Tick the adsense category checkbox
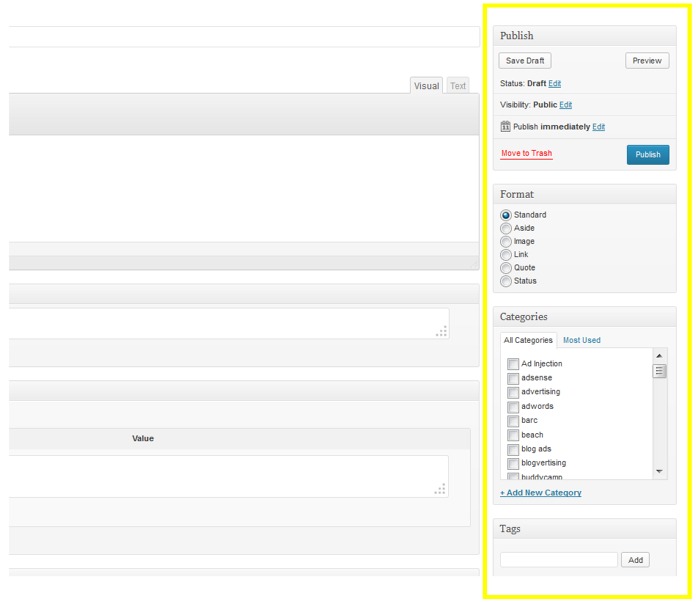 click(513, 378)
